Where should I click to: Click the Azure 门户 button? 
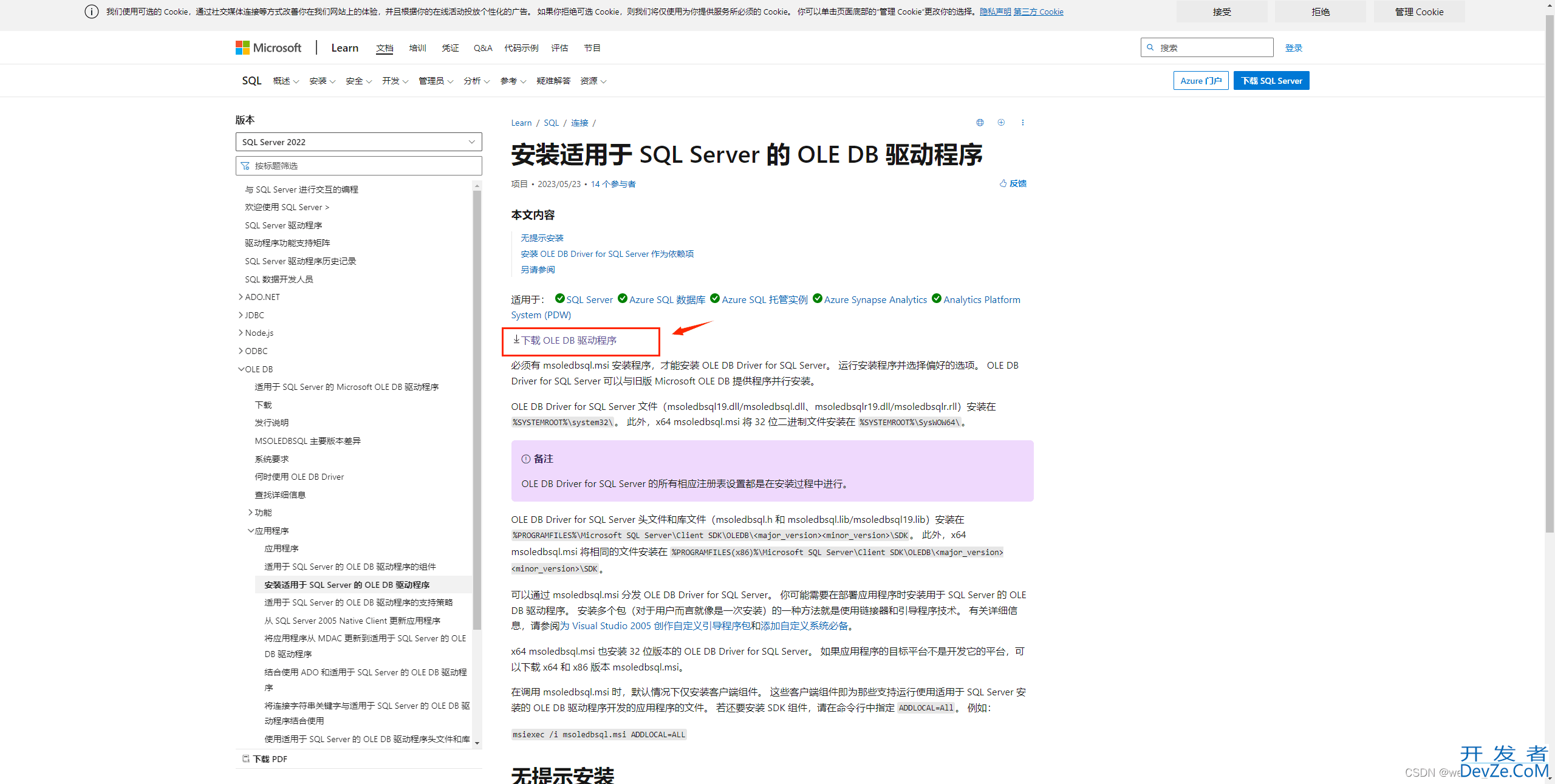point(1201,81)
